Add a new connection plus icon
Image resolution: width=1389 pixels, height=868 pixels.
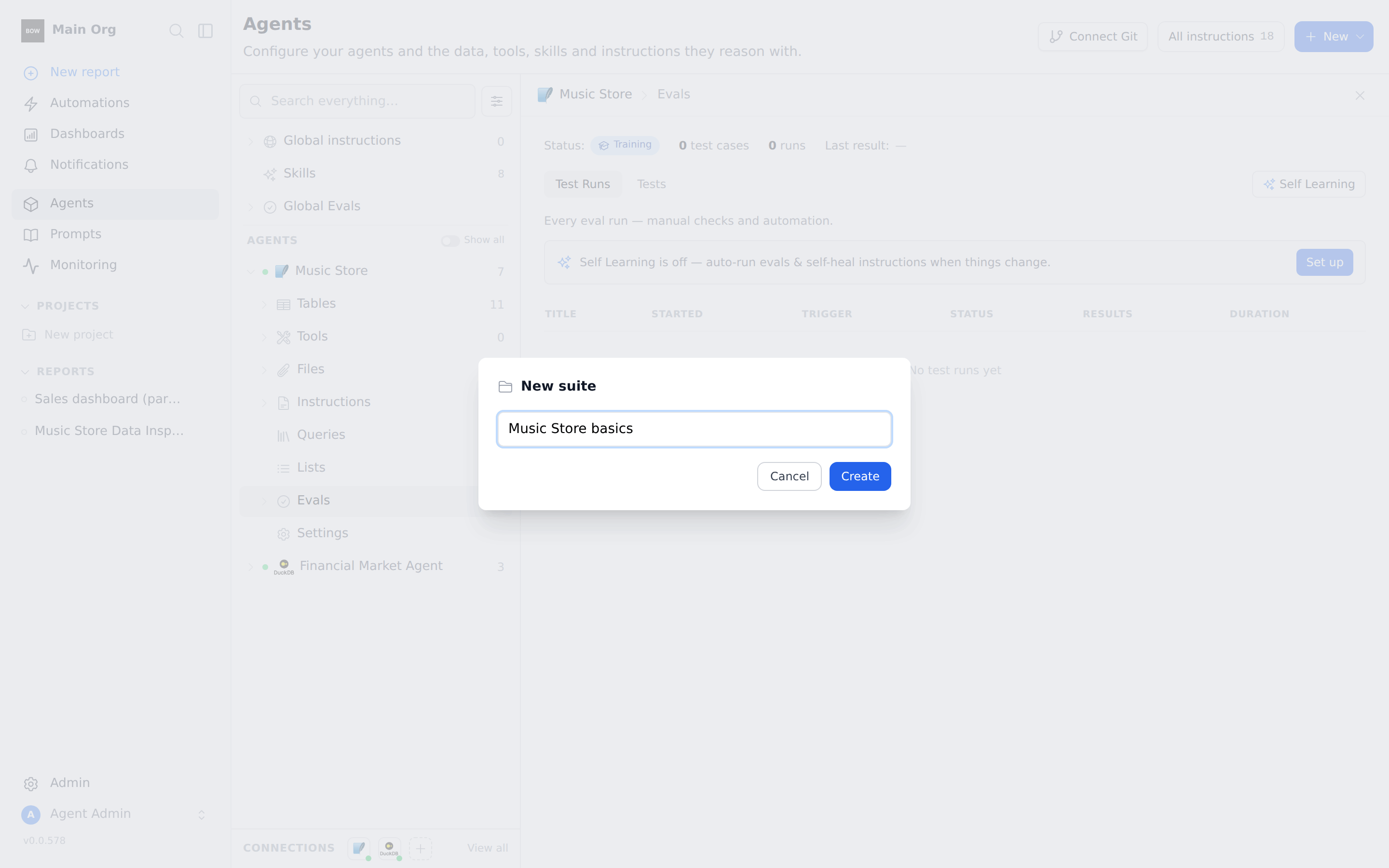(x=420, y=848)
